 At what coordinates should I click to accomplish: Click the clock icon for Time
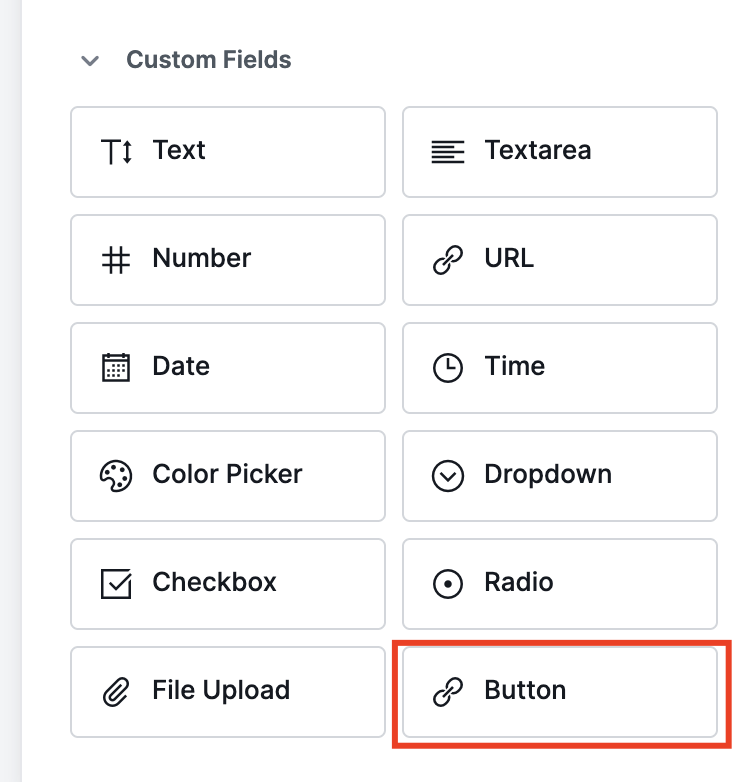[x=448, y=368]
